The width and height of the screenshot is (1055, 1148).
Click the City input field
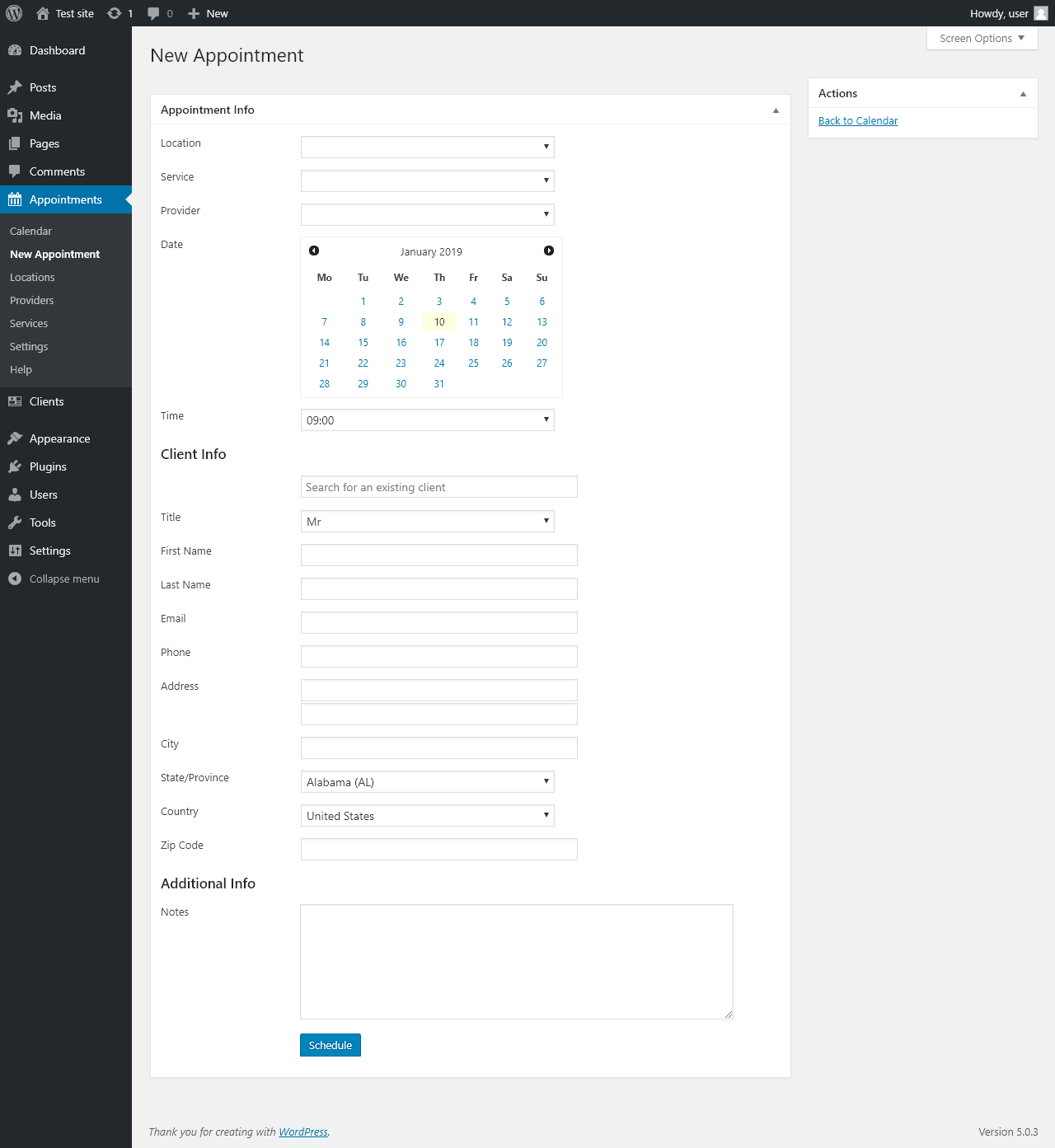pyautogui.click(x=439, y=748)
